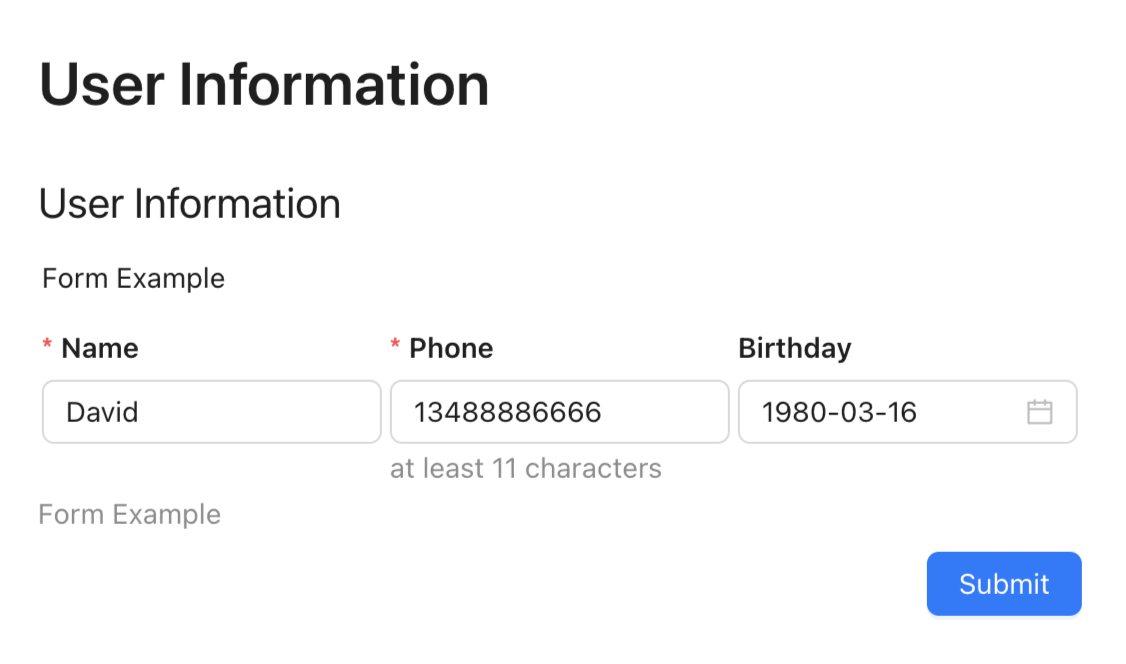Focus the Name input field

211,412
